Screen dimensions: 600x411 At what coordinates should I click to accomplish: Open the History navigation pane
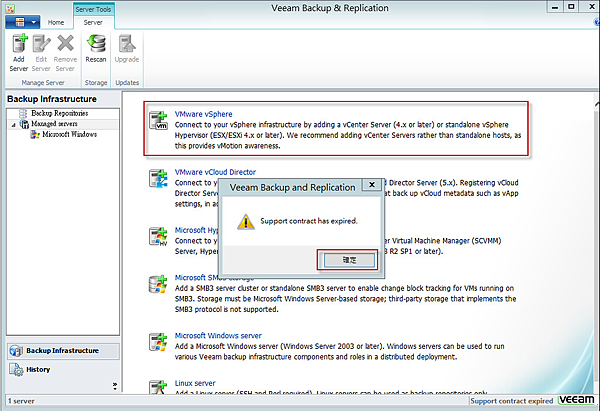pyautogui.click(x=63, y=369)
